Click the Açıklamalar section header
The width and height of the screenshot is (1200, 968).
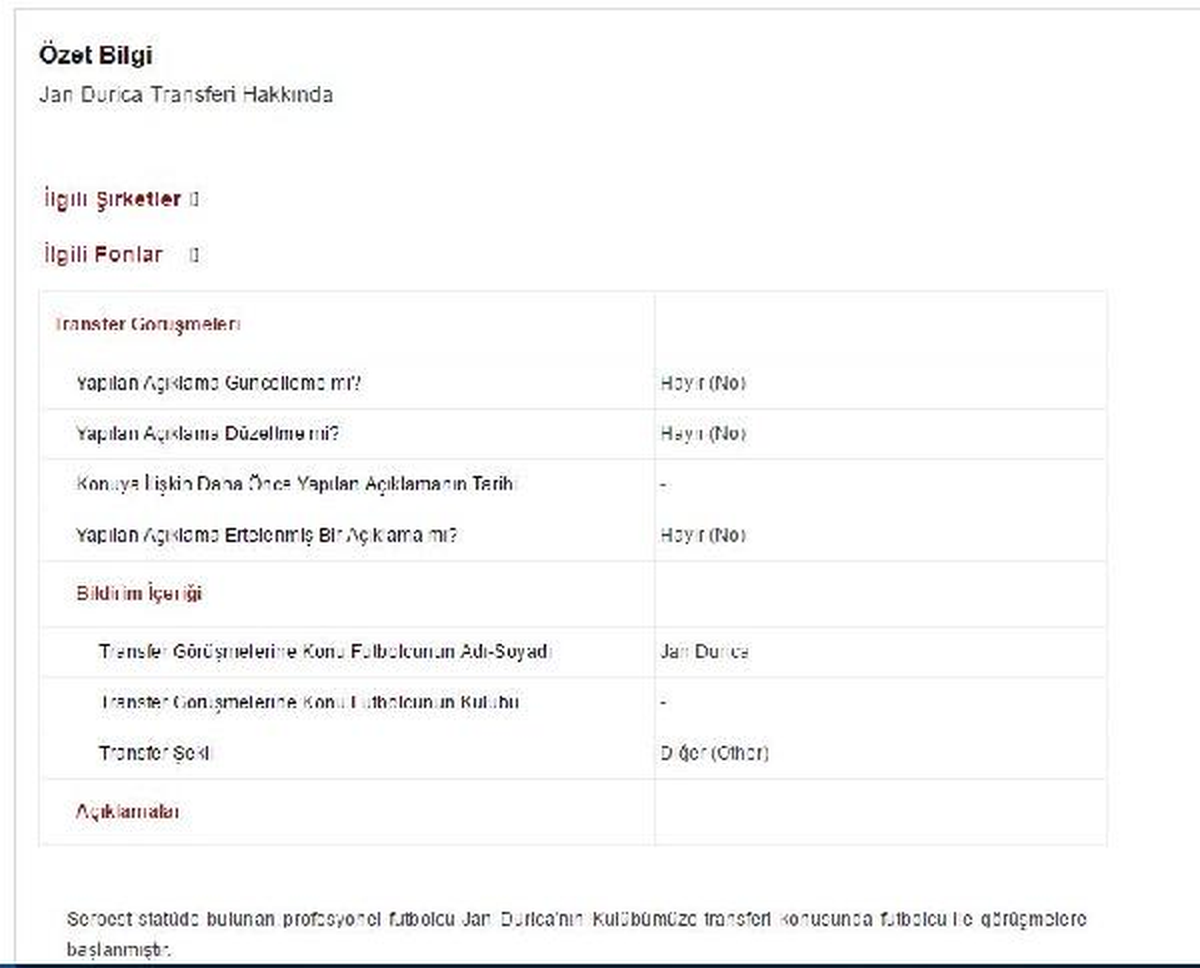click(128, 812)
